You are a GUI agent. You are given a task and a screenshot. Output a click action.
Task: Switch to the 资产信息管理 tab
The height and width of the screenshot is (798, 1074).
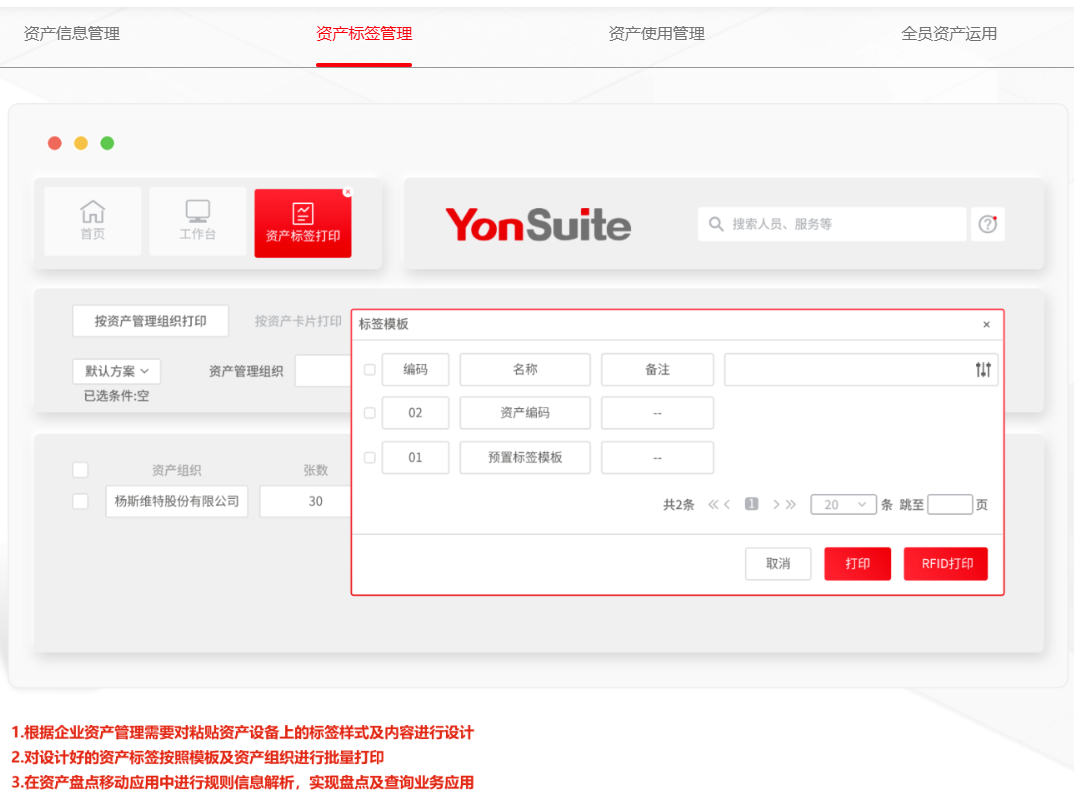pos(72,34)
